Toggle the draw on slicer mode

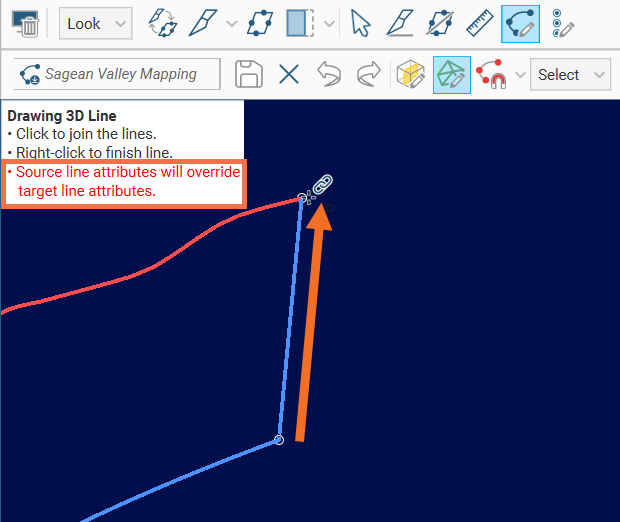410,74
